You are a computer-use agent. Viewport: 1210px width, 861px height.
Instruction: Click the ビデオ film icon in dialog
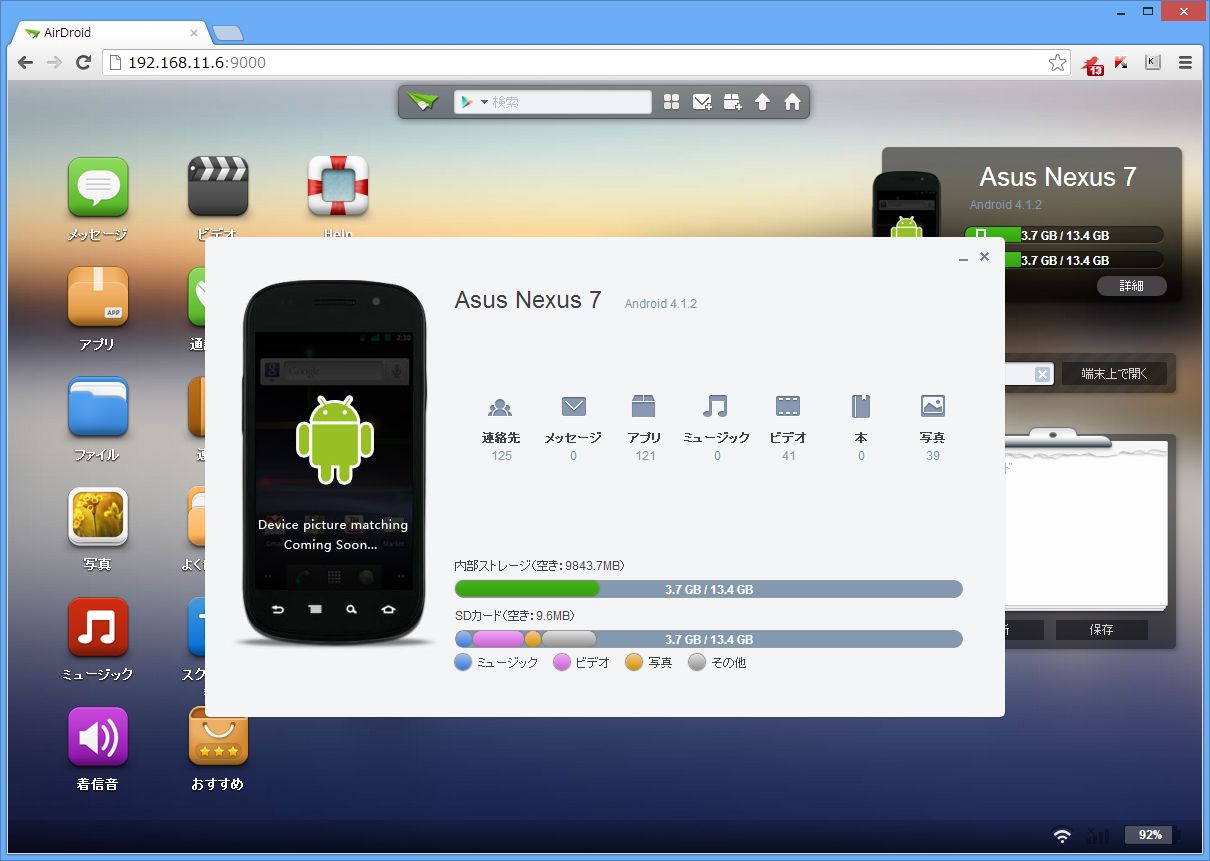[x=788, y=405]
